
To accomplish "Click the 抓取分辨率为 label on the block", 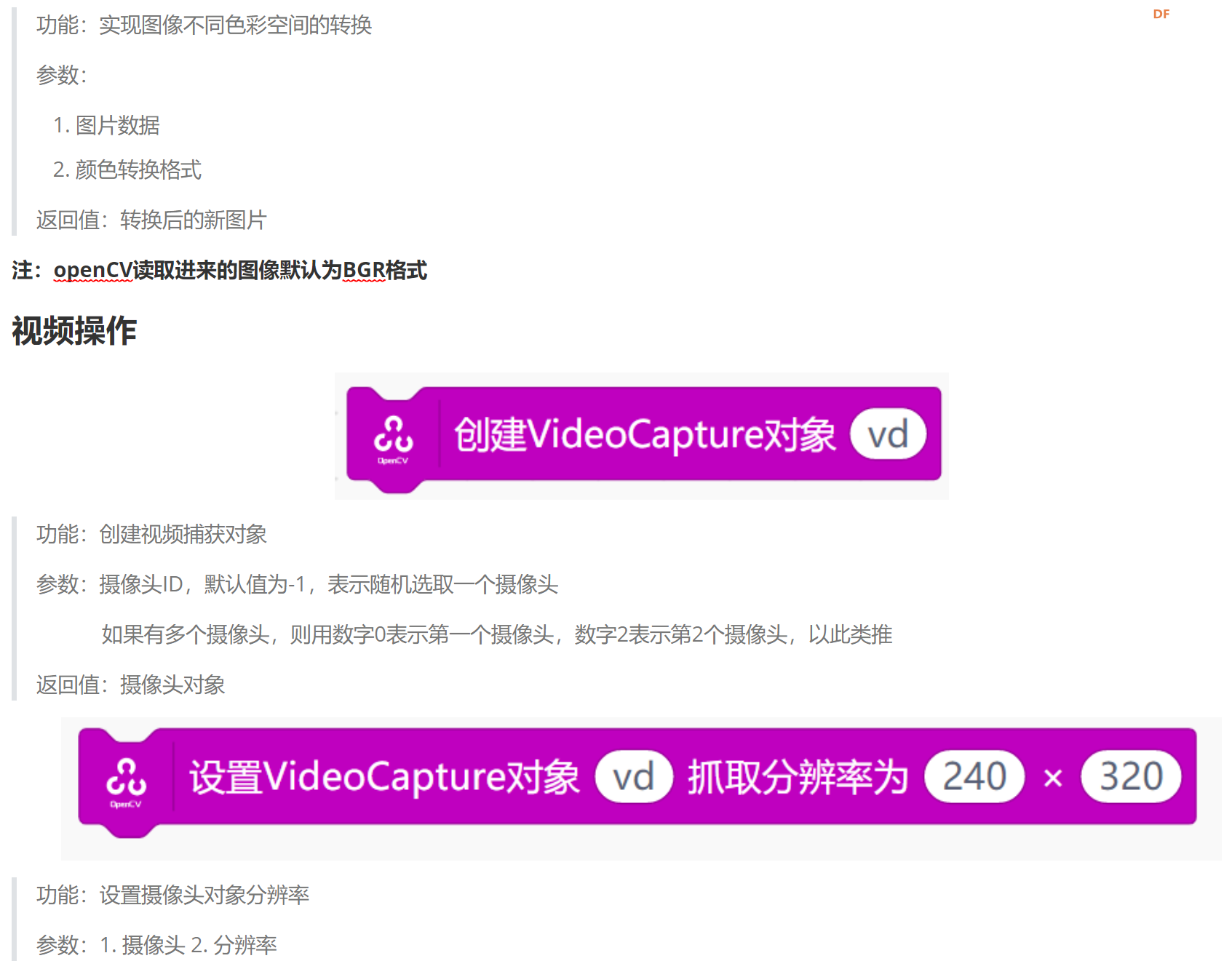I will (x=798, y=776).
